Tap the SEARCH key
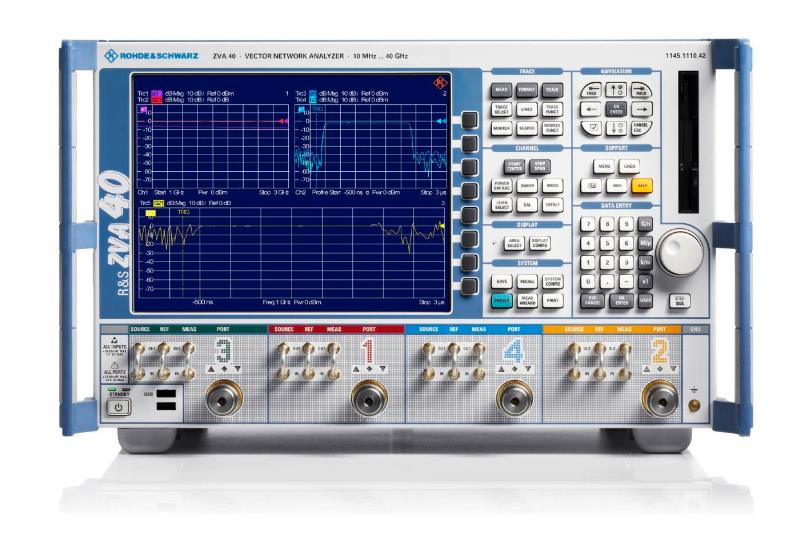 click(x=527, y=128)
